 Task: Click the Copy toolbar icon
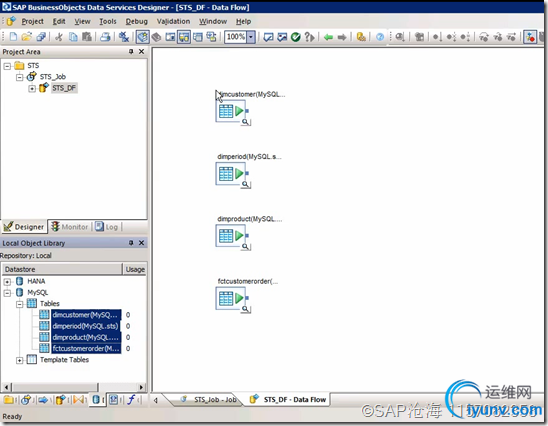[73, 37]
